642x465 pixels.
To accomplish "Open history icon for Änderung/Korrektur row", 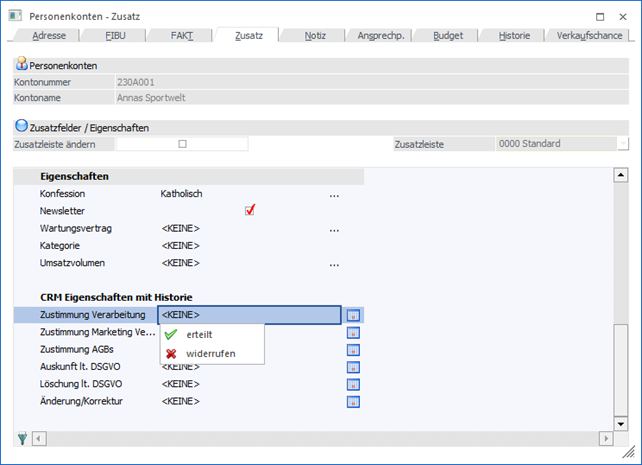I will click(353, 401).
